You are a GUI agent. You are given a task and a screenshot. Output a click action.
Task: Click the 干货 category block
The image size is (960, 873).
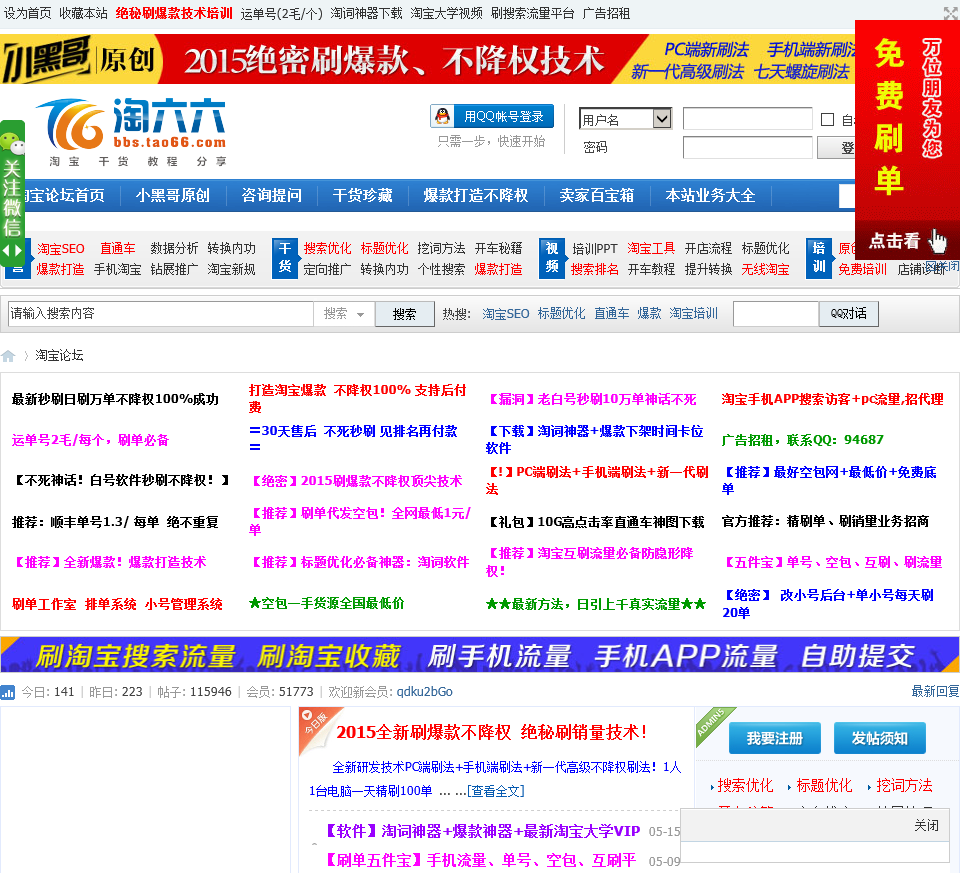point(285,258)
